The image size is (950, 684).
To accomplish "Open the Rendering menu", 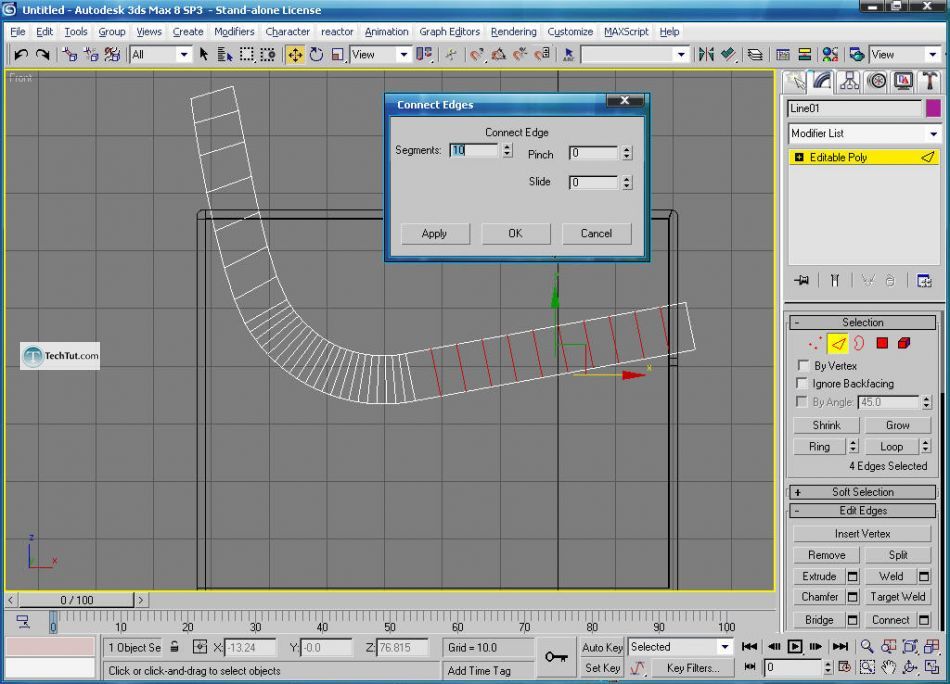I will [x=513, y=32].
